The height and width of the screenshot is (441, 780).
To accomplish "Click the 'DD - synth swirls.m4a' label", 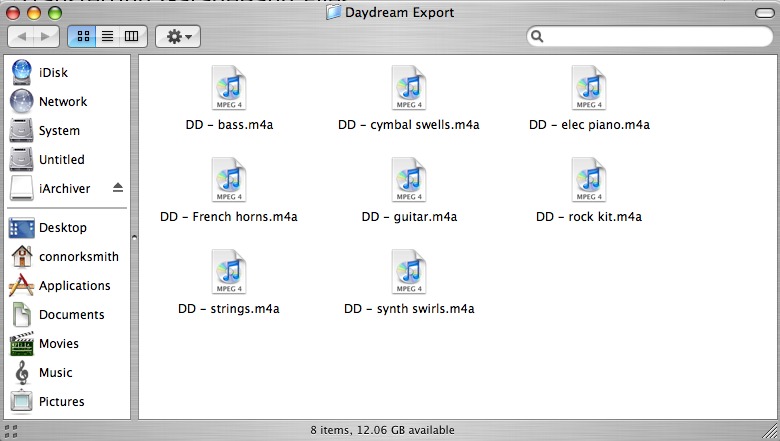I will (409, 309).
